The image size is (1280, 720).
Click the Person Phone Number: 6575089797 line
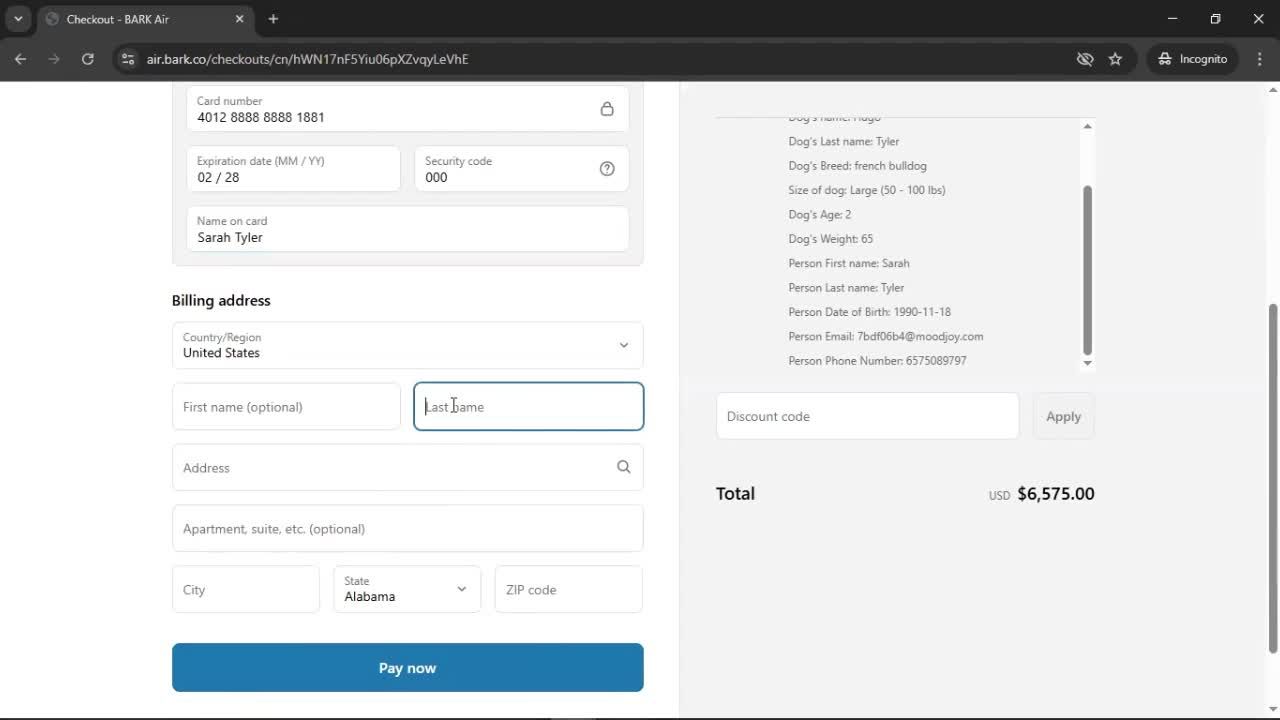[x=877, y=360]
